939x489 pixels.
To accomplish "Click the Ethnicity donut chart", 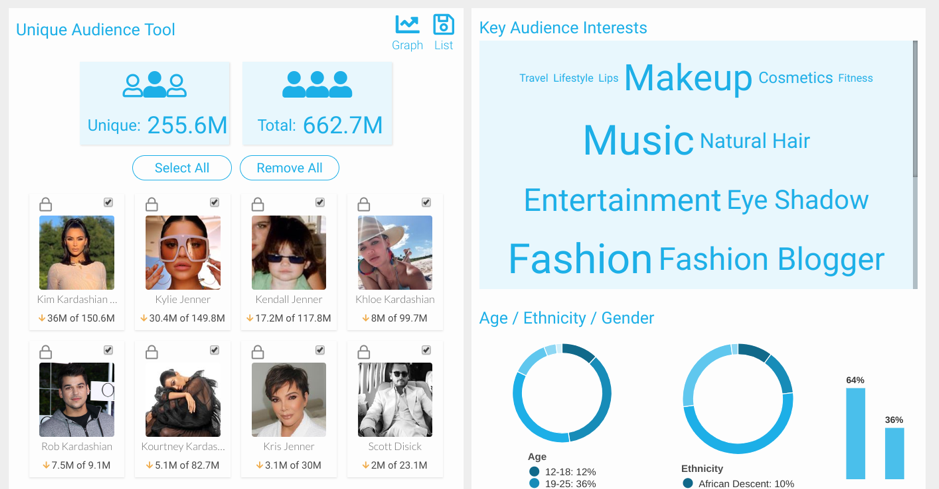I will tap(738, 399).
